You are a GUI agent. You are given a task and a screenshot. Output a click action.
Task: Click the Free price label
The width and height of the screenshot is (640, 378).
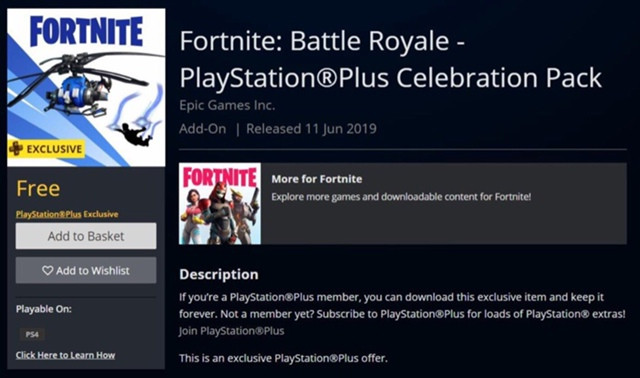tap(38, 189)
